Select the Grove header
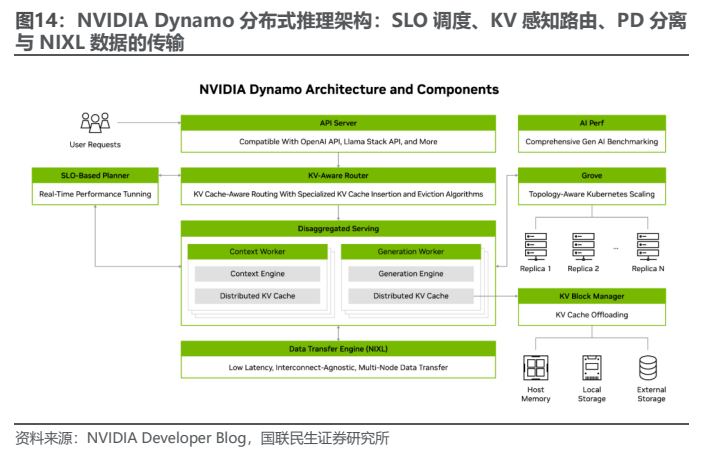Screen dimensions: 703x461 592,175
